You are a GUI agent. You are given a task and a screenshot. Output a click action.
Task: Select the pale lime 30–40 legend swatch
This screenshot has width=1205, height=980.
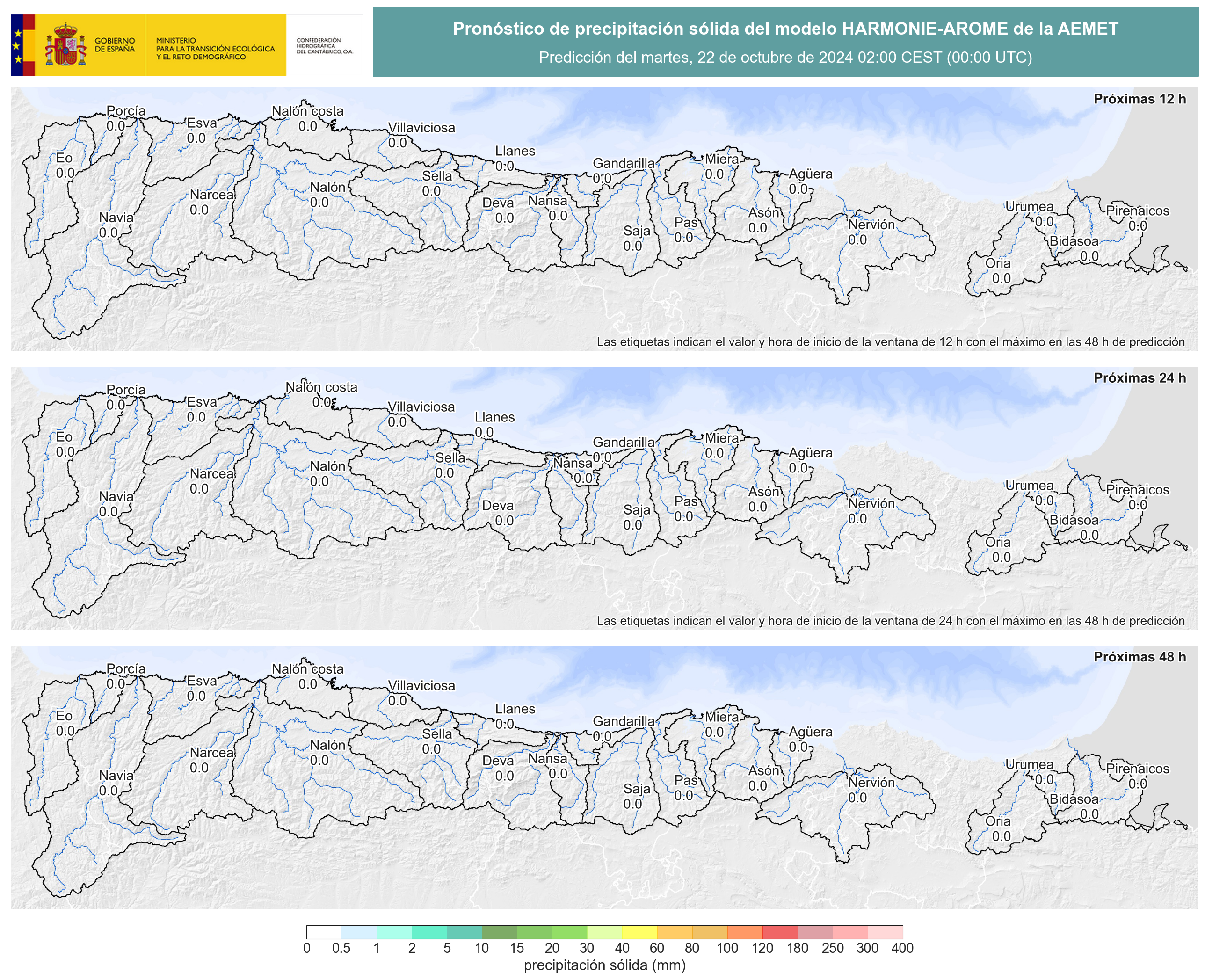coord(604,932)
